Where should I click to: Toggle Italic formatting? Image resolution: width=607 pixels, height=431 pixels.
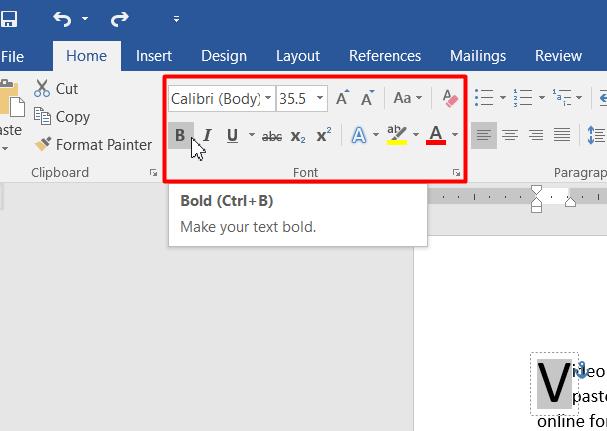tap(207, 136)
